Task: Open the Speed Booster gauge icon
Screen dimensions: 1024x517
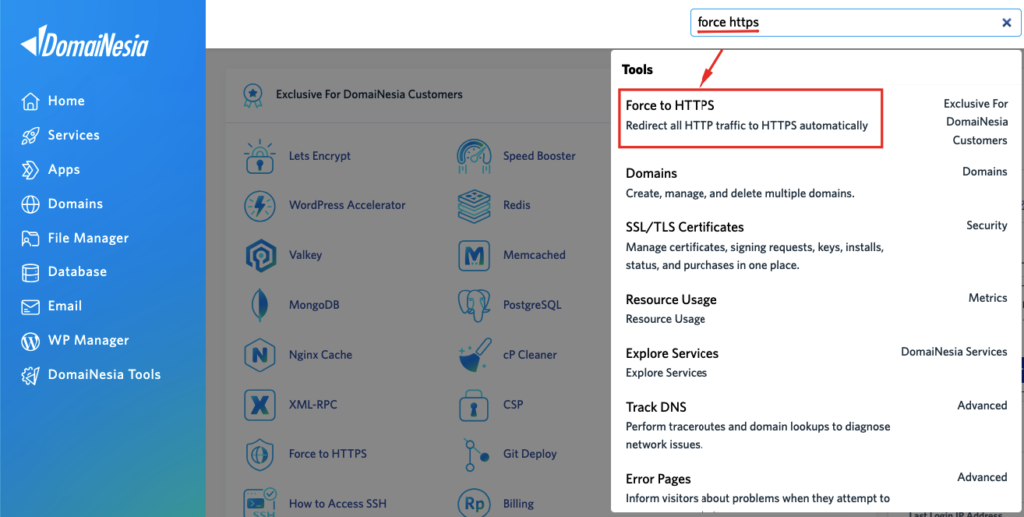Action: coord(474,156)
